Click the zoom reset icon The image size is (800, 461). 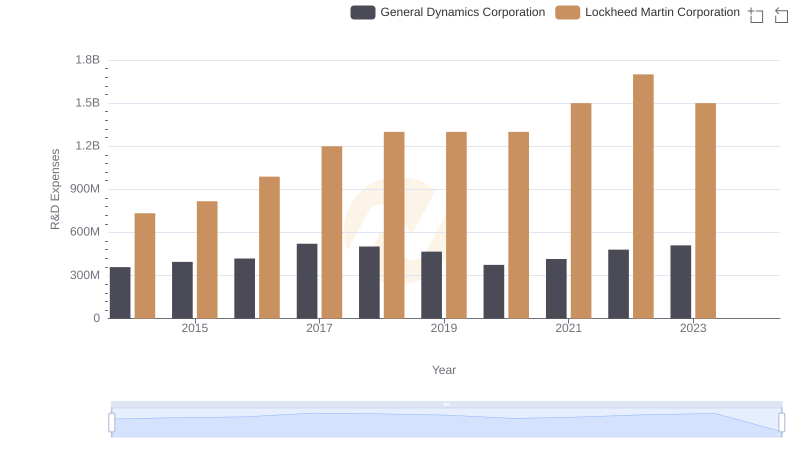pyautogui.click(x=781, y=15)
